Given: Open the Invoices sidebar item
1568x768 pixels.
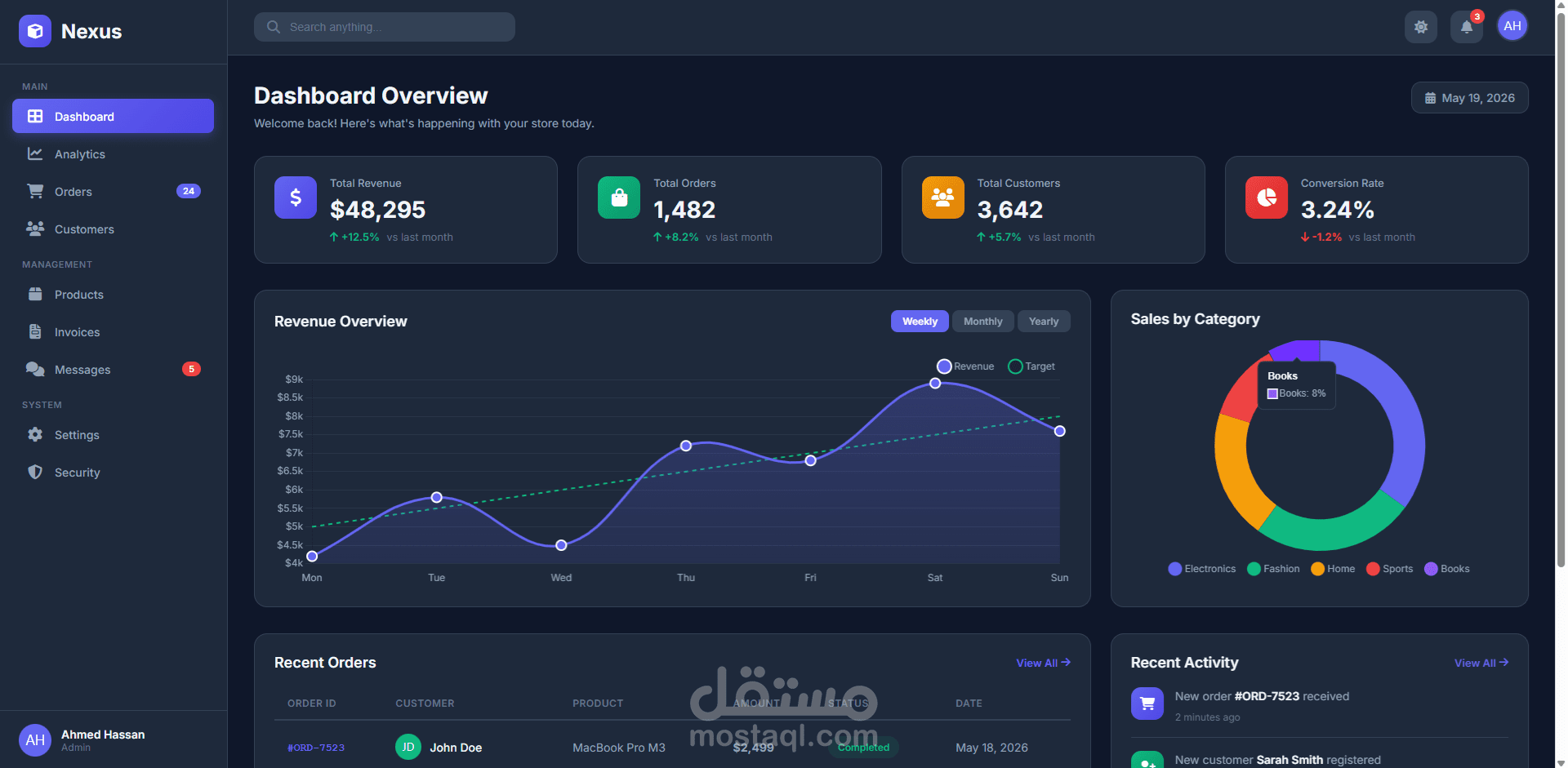Looking at the screenshot, I should click(113, 331).
